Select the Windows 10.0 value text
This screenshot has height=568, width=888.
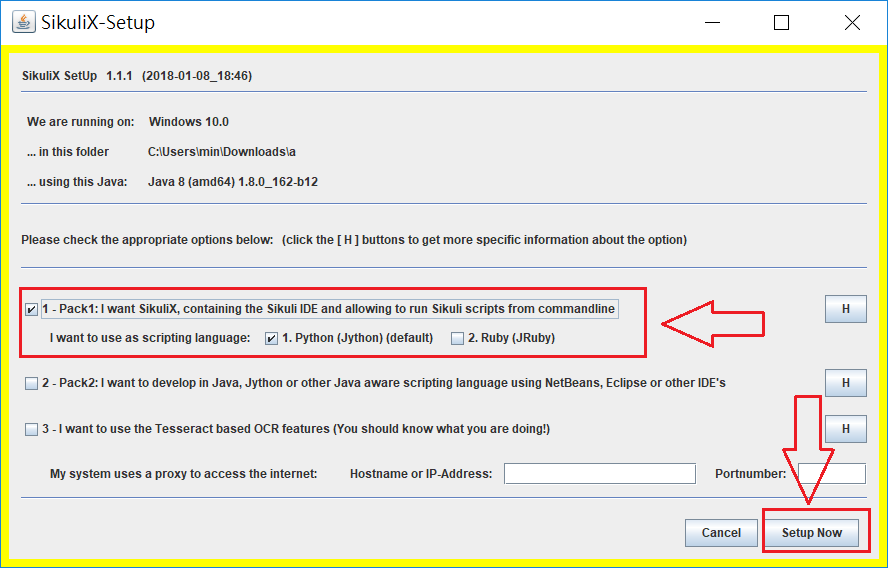189,122
